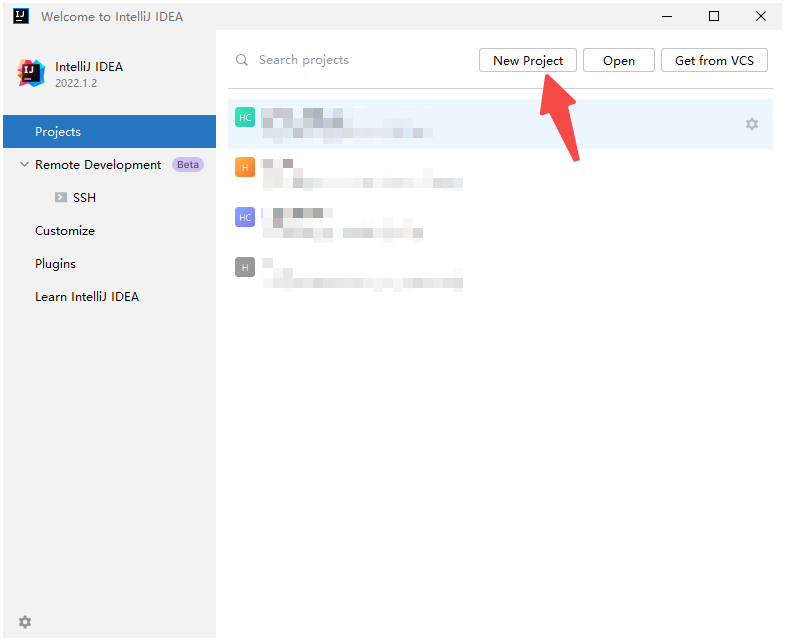Close the Welcome to IntelliJ IDEA window
The width and height of the screenshot is (787, 644).
point(760,16)
